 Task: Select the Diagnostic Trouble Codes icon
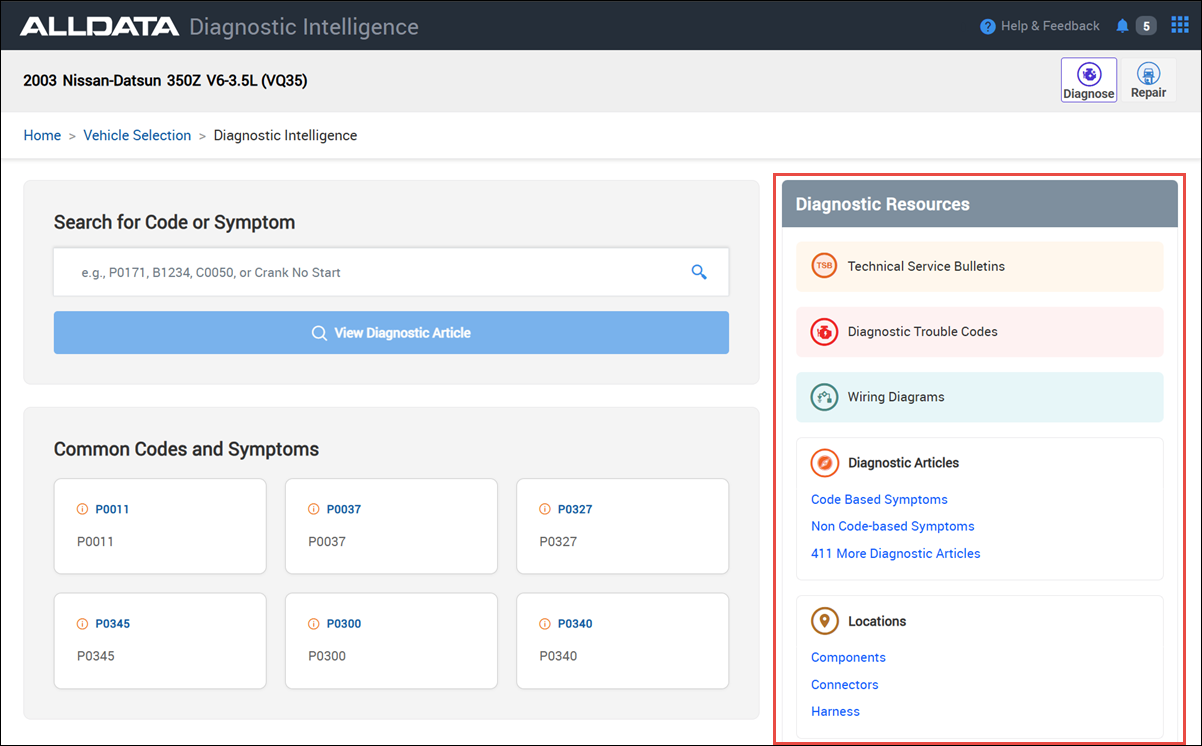[824, 331]
